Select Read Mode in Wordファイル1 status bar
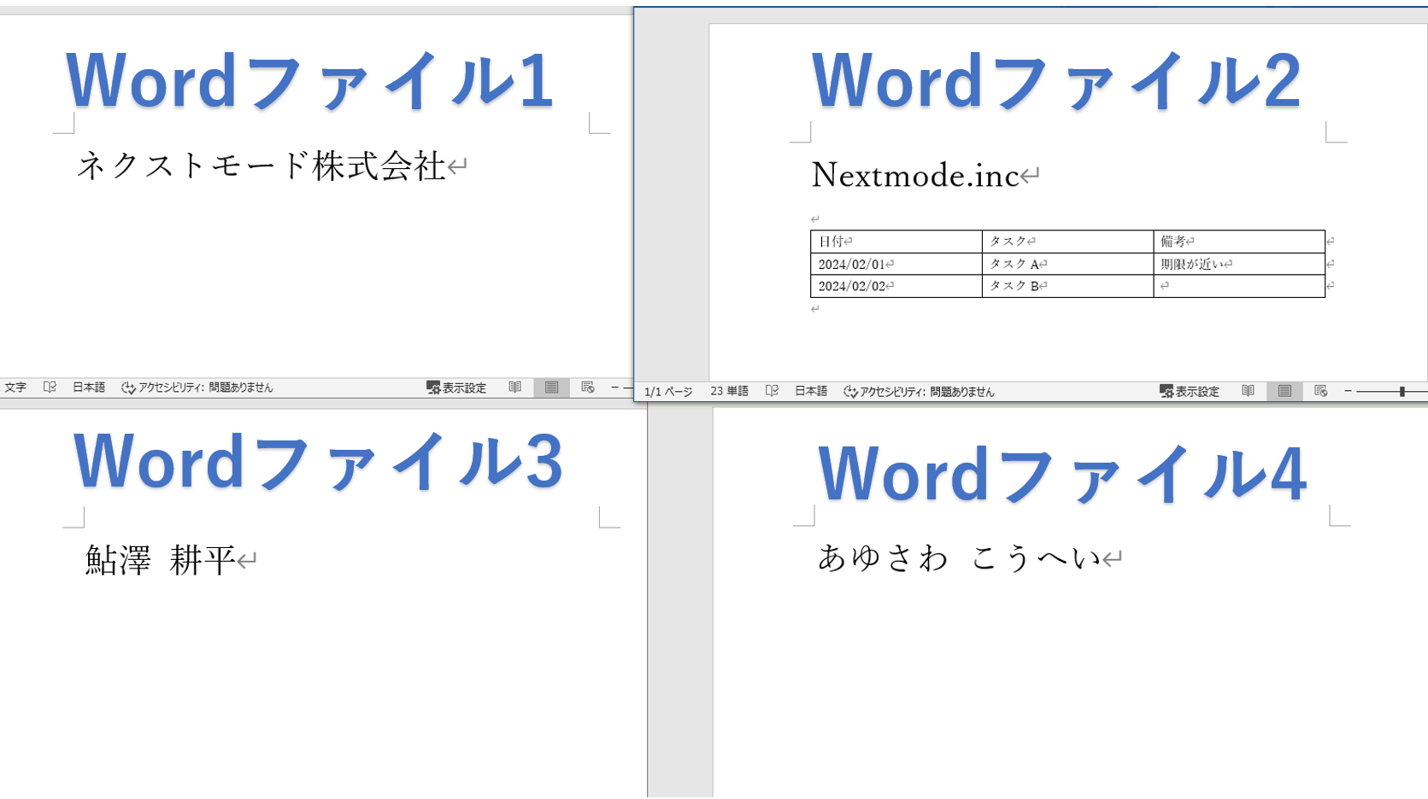 point(515,388)
